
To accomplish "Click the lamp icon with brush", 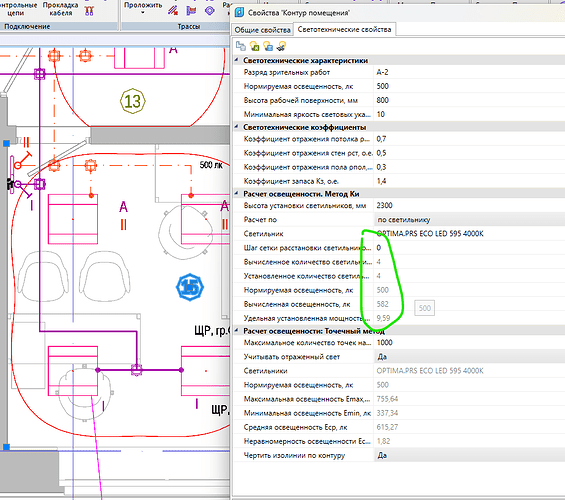I will (x=281, y=46).
